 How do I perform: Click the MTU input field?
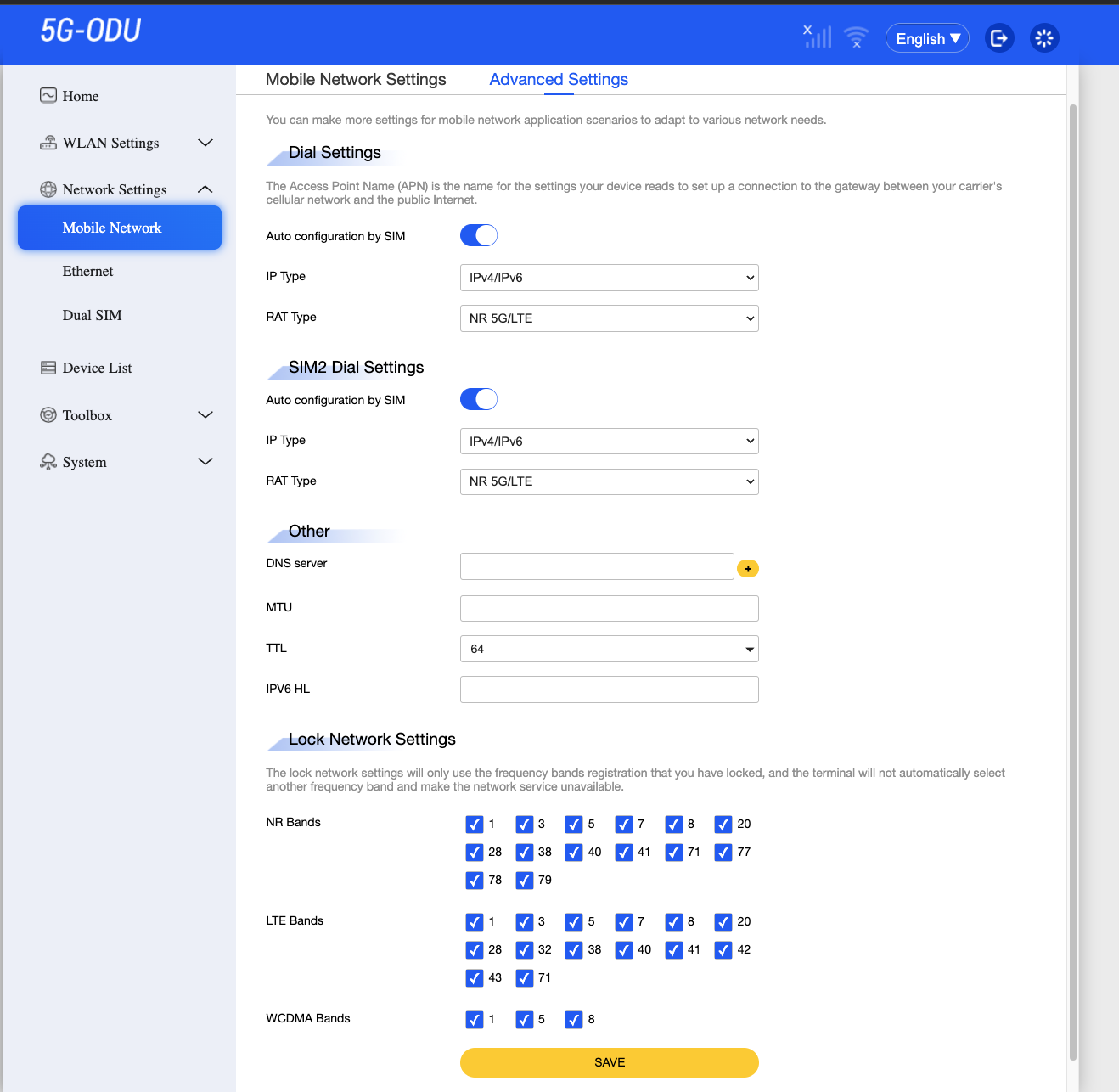coord(609,608)
